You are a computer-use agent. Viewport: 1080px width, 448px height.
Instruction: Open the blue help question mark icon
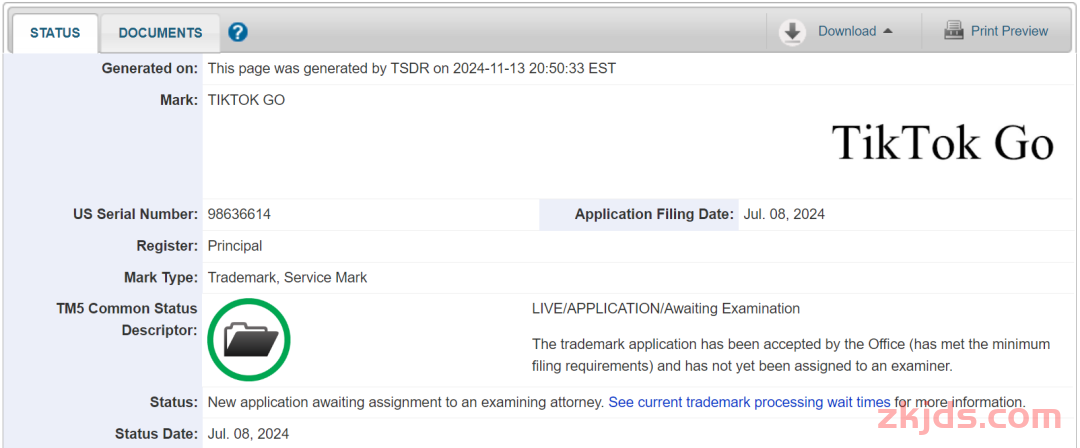[238, 32]
